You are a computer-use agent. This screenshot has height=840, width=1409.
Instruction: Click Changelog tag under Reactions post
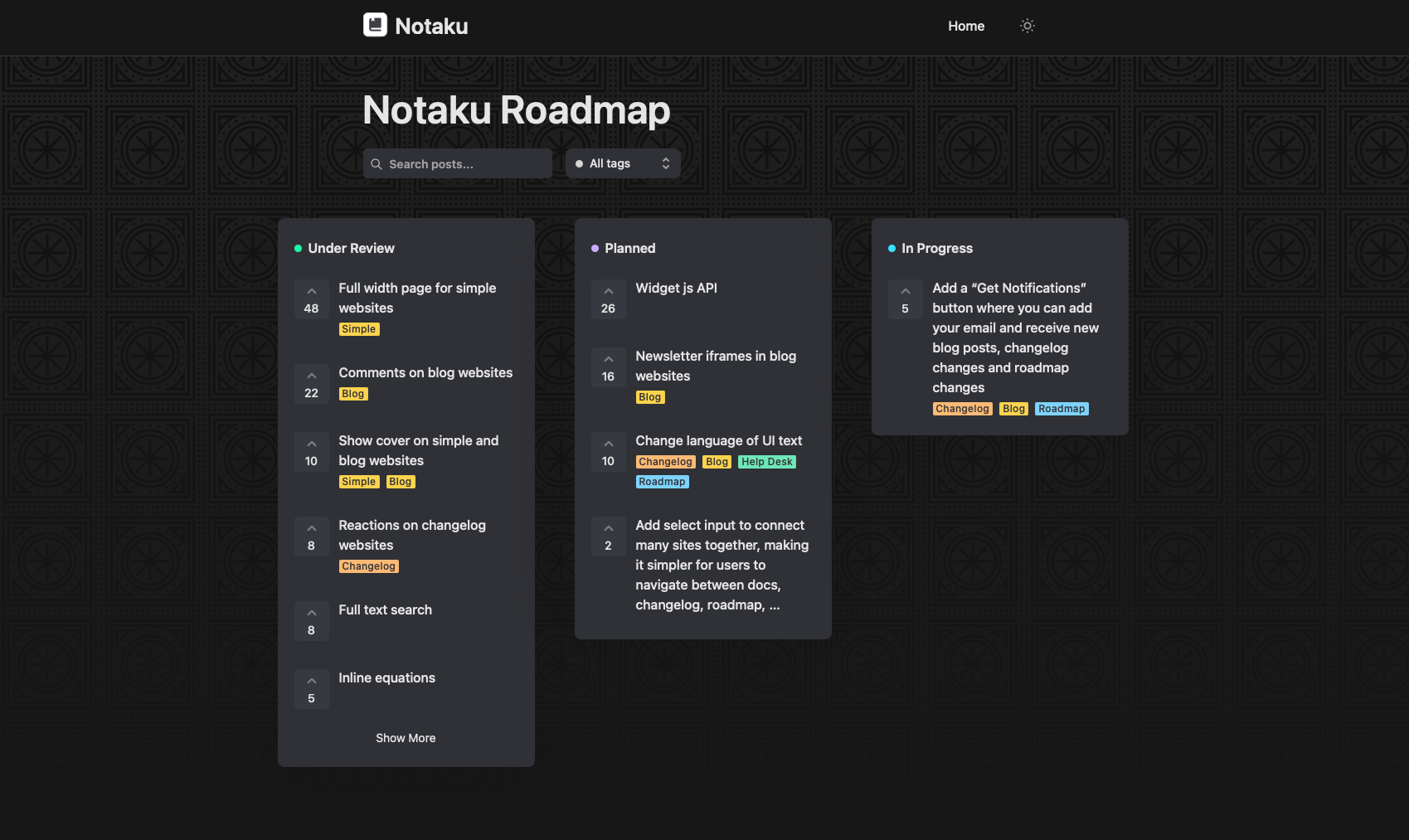click(x=369, y=566)
